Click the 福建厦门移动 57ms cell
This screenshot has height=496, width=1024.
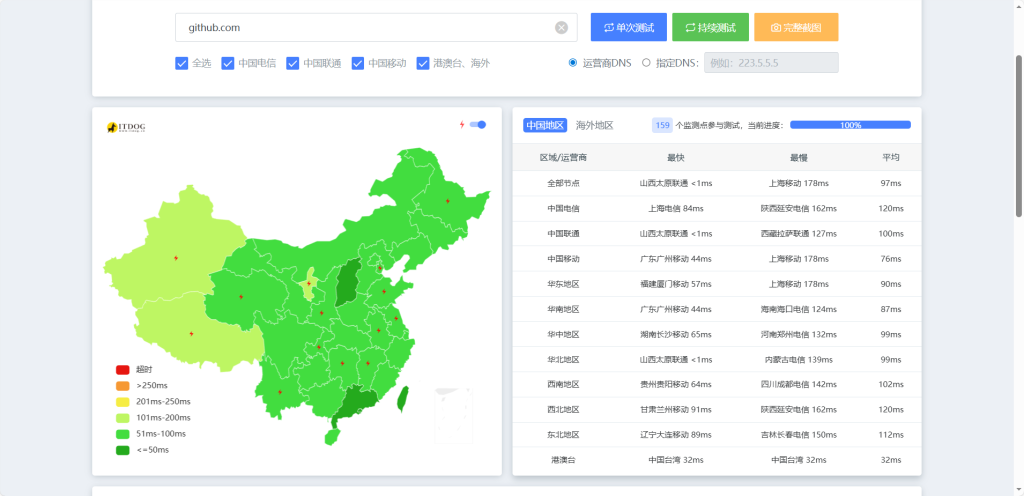click(x=676, y=284)
